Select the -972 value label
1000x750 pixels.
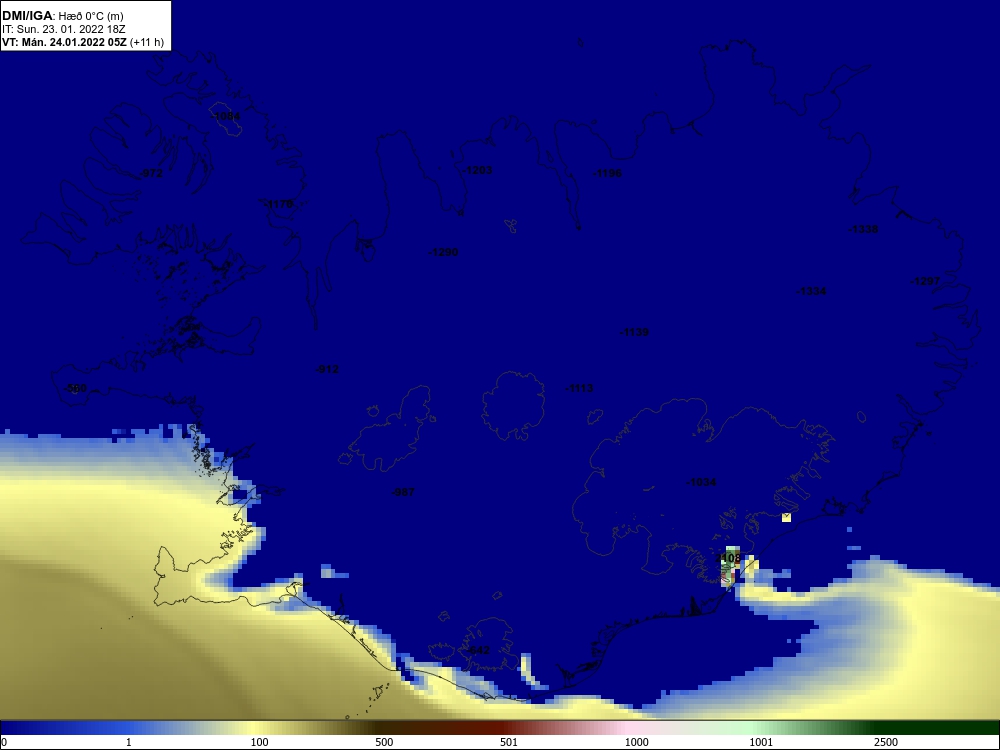[x=151, y=173]
